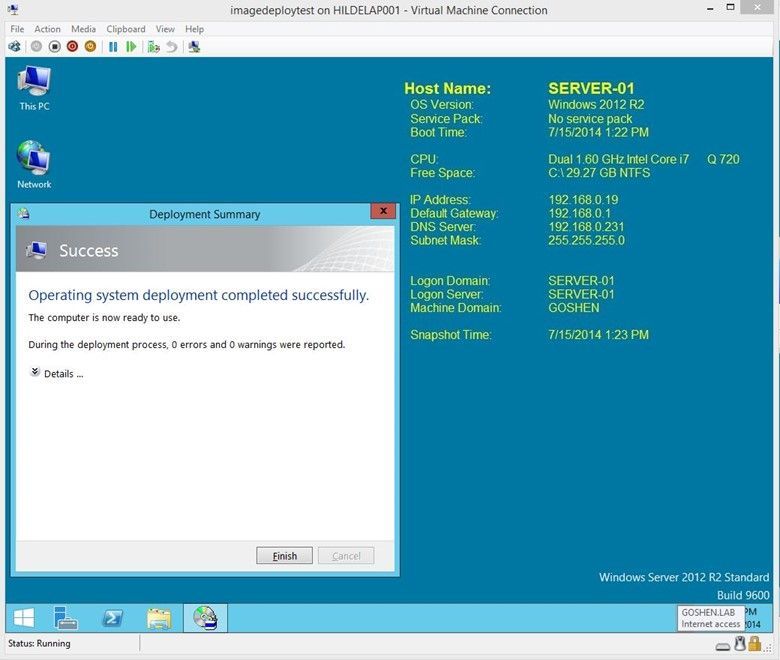Screen dimensions: 780x660
Task: Click the Revert arrow toolbar icon
Action: pos(172,47)
